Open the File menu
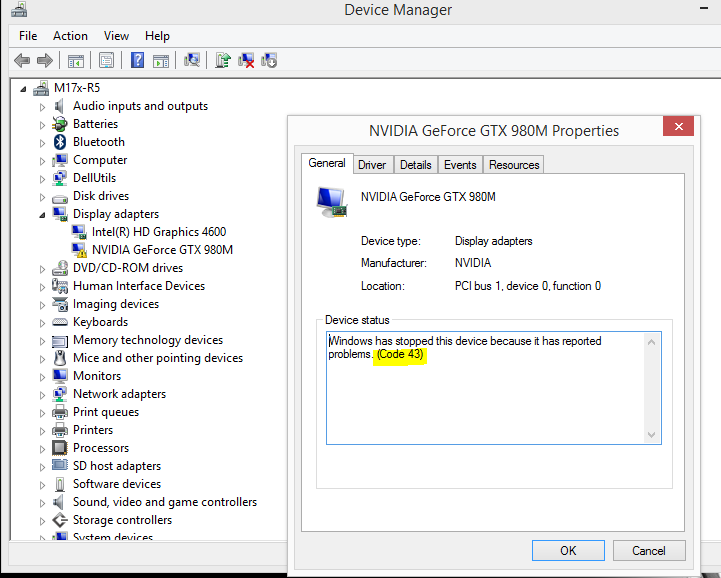721x578 pixels. point(28,36)
